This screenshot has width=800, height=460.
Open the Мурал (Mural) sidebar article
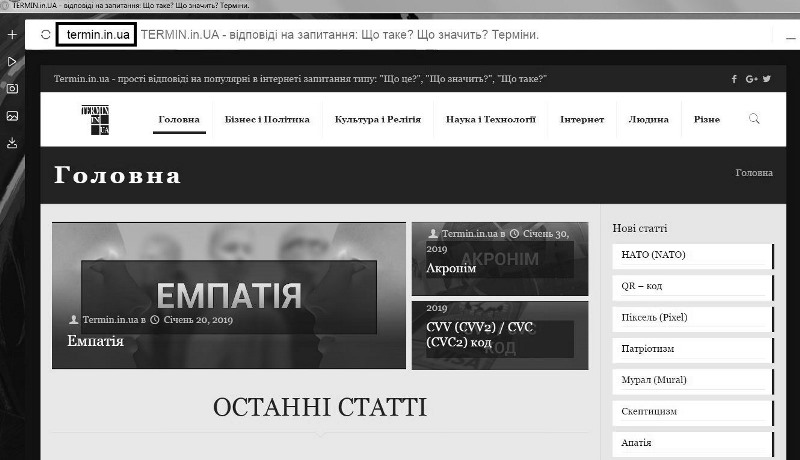[x=693, y=381]
